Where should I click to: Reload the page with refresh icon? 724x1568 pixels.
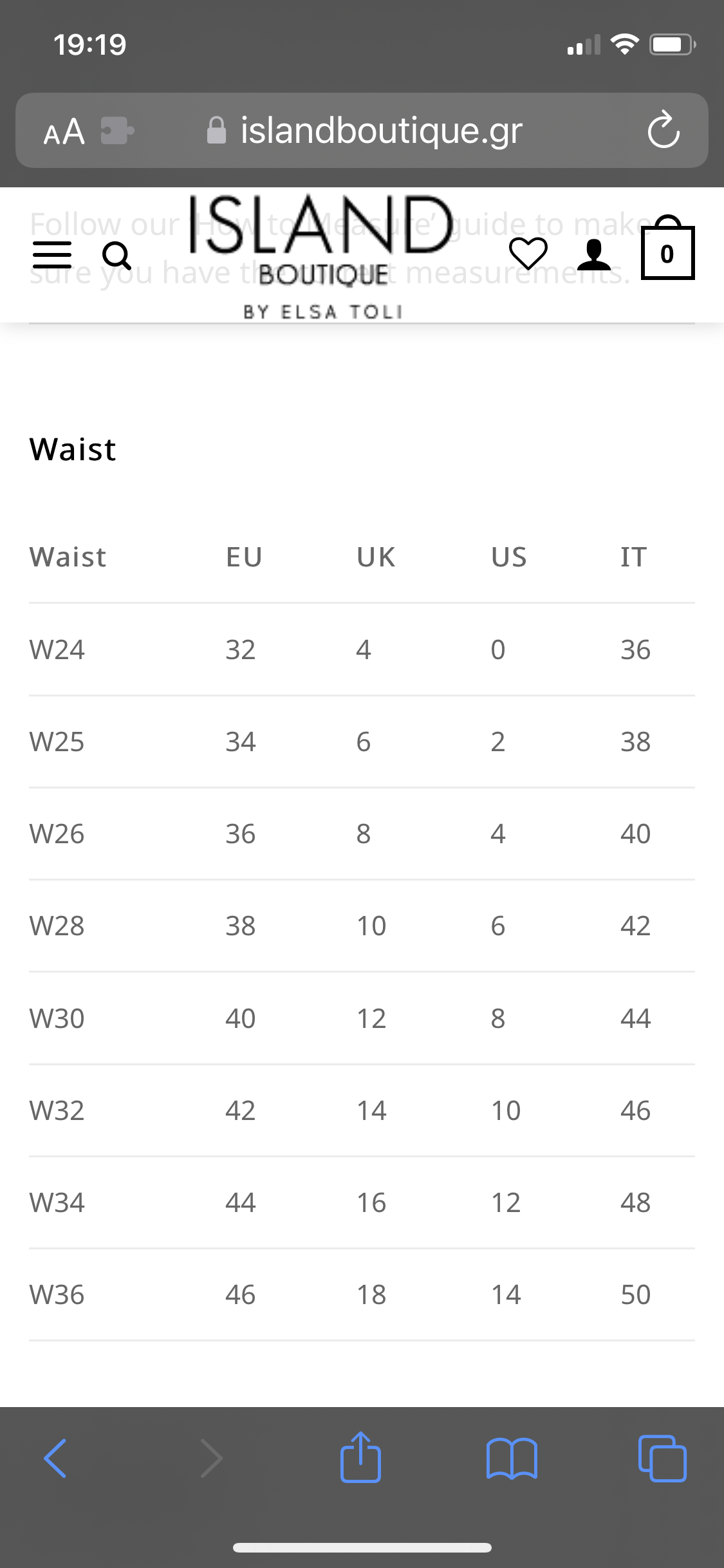click(664, 130)
